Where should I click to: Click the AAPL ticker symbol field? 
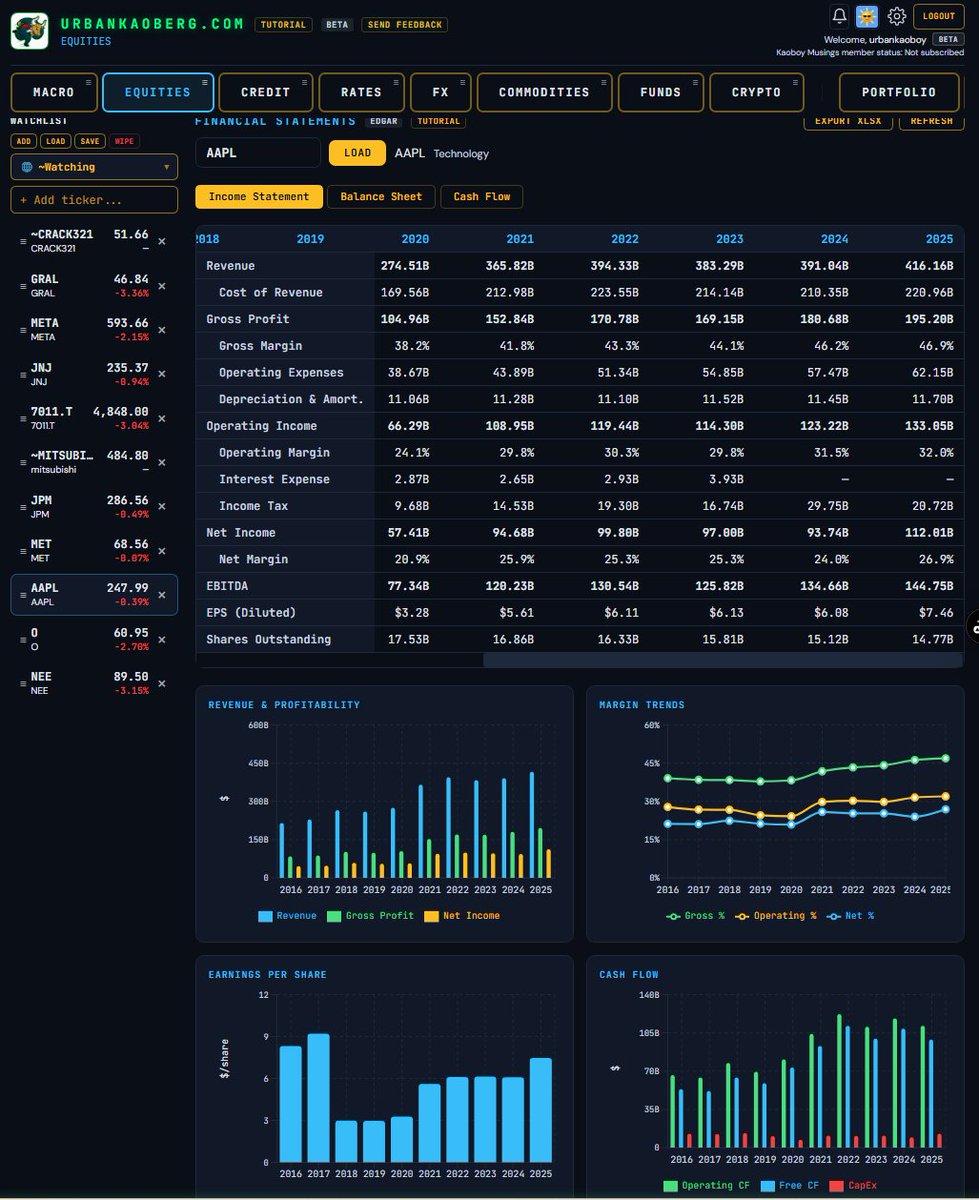click(x=258, y=153)
